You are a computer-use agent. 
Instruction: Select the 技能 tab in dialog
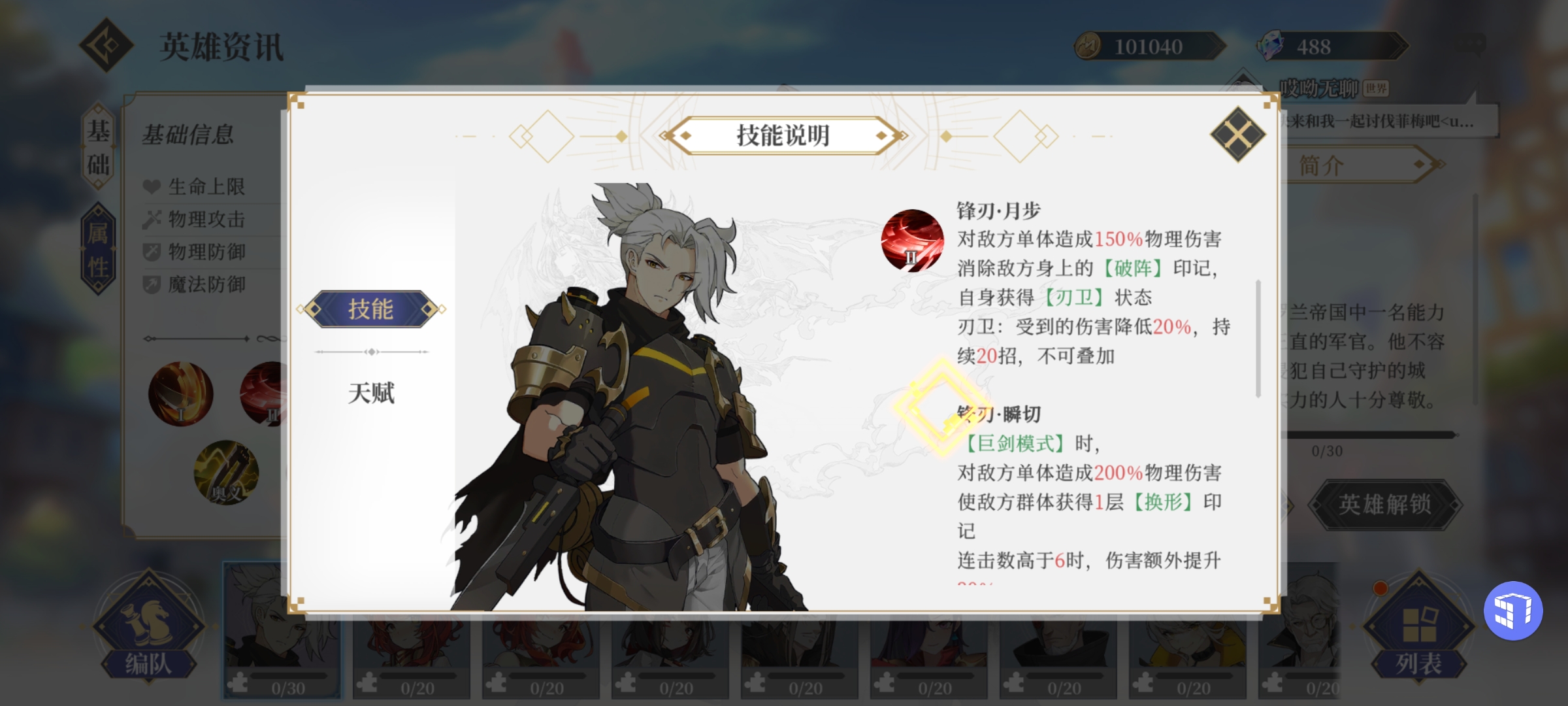point(371,309)
